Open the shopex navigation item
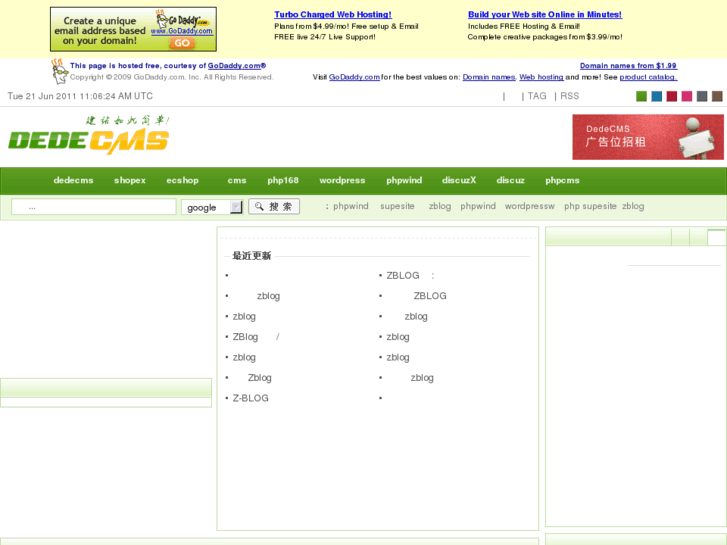 pos(130,180)
